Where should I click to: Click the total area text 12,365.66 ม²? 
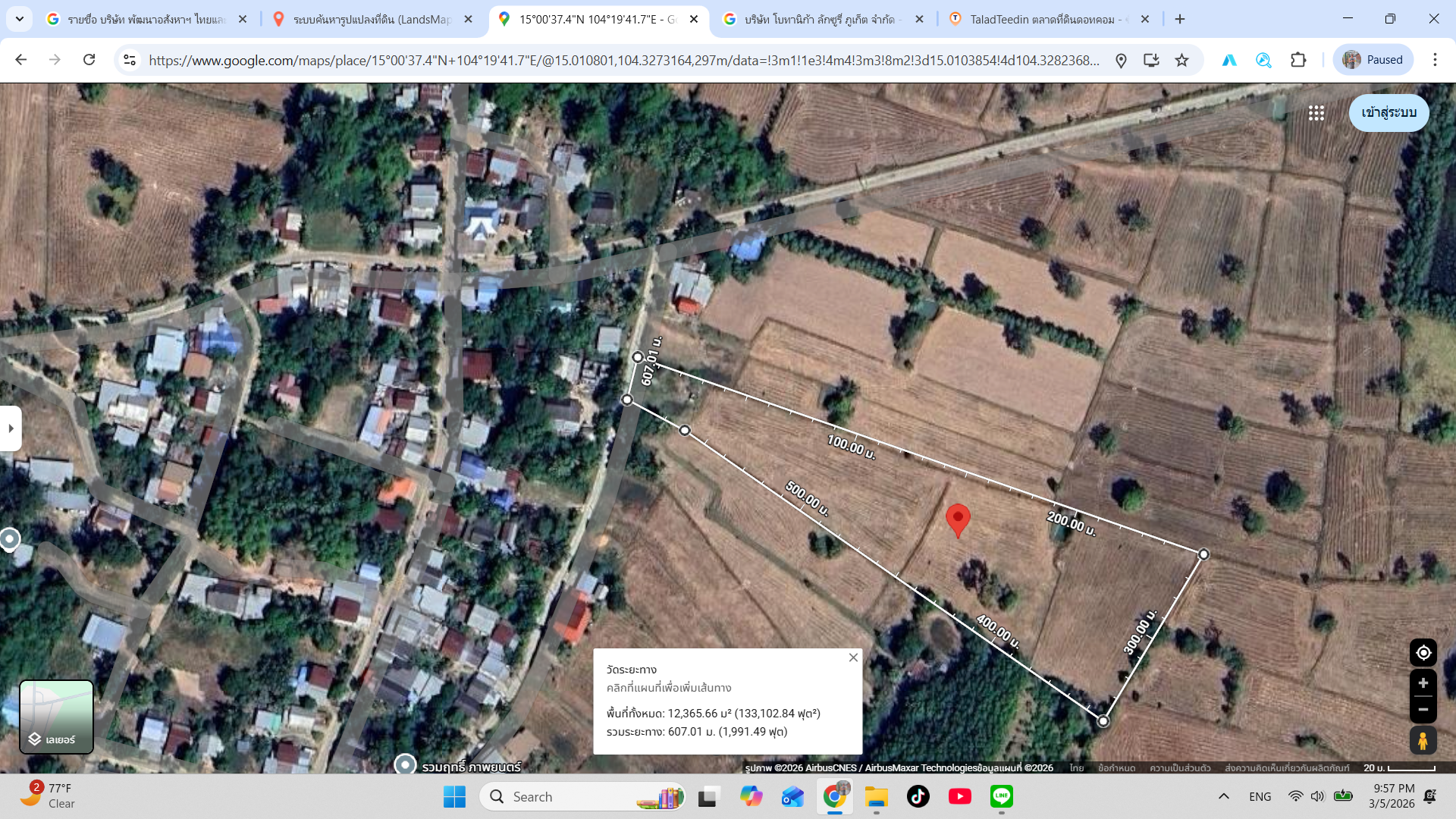point(713,714)
